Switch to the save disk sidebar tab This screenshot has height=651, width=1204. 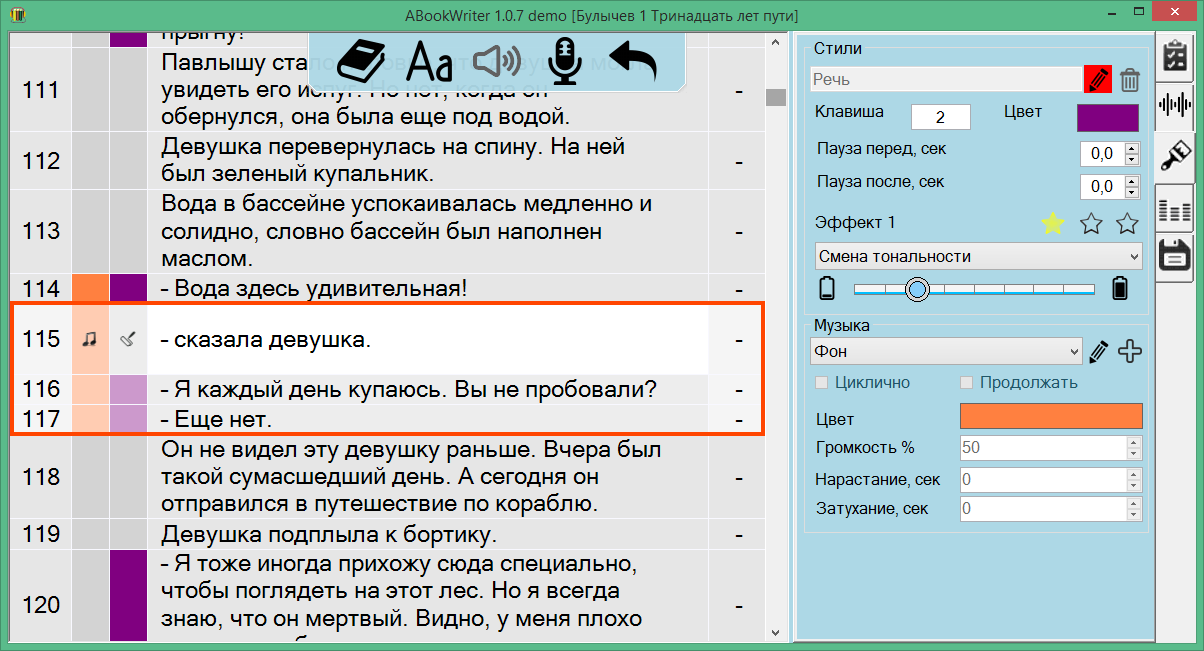1174,256
